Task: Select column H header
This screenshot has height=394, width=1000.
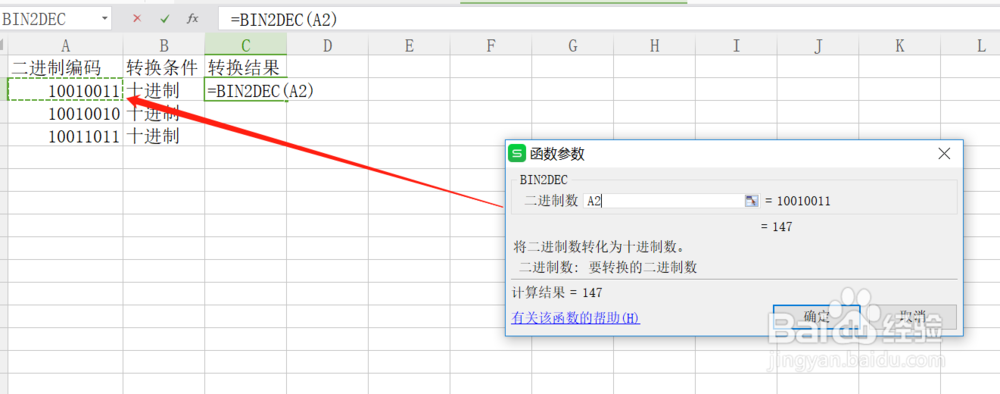Action: click(654, 45)
